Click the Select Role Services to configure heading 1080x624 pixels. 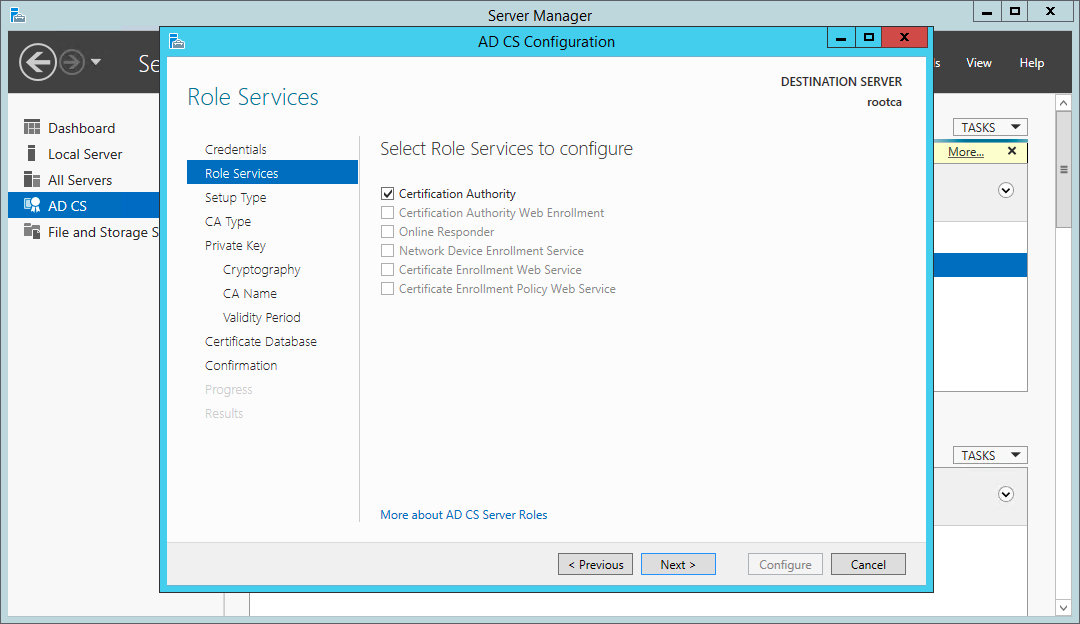(506, 149)
